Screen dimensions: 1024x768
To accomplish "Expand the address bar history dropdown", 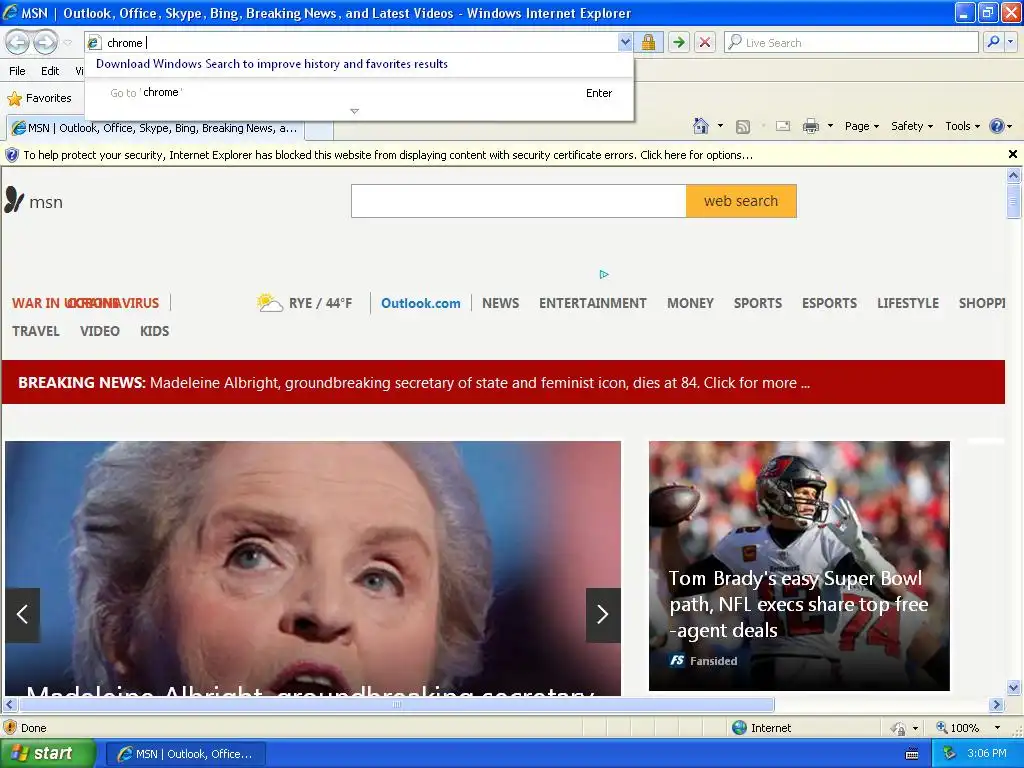I will pos(625,42).
